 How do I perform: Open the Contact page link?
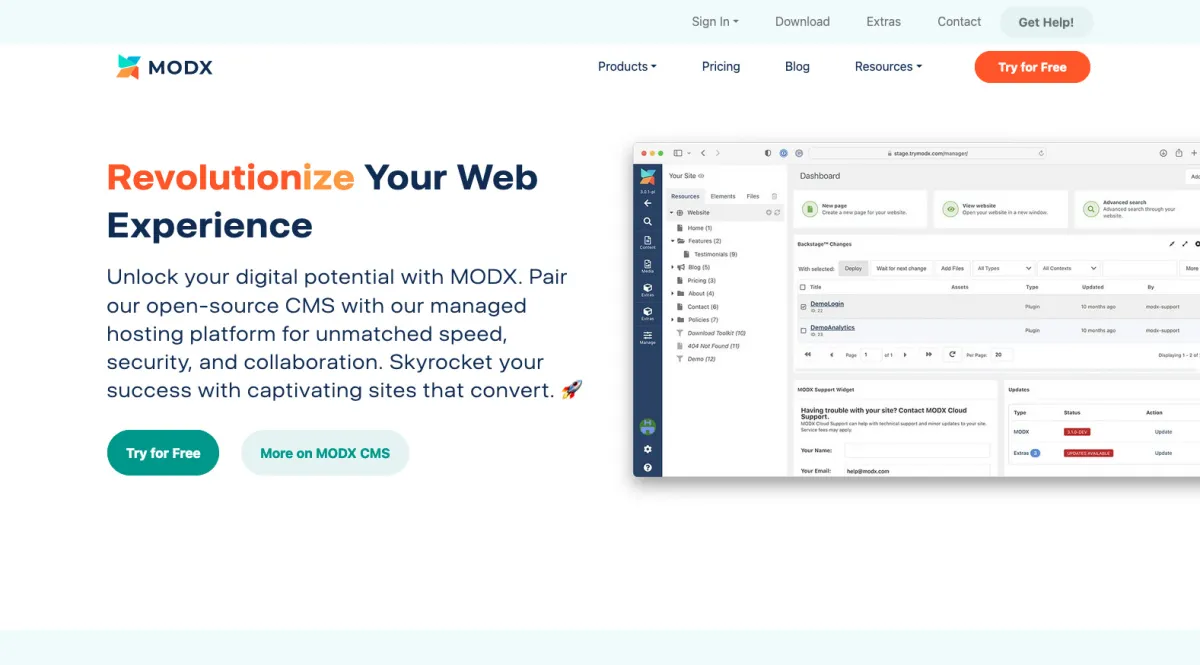pos(959,21)
